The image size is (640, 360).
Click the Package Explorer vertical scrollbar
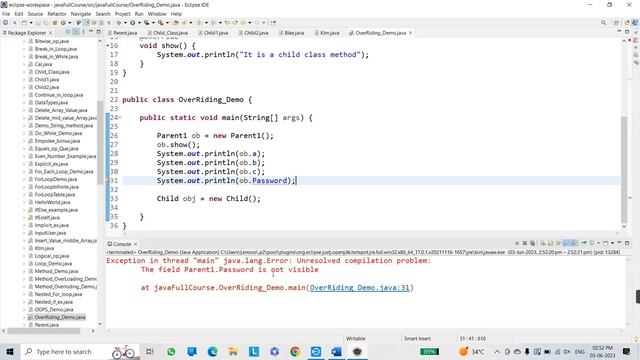coord(100,143)
